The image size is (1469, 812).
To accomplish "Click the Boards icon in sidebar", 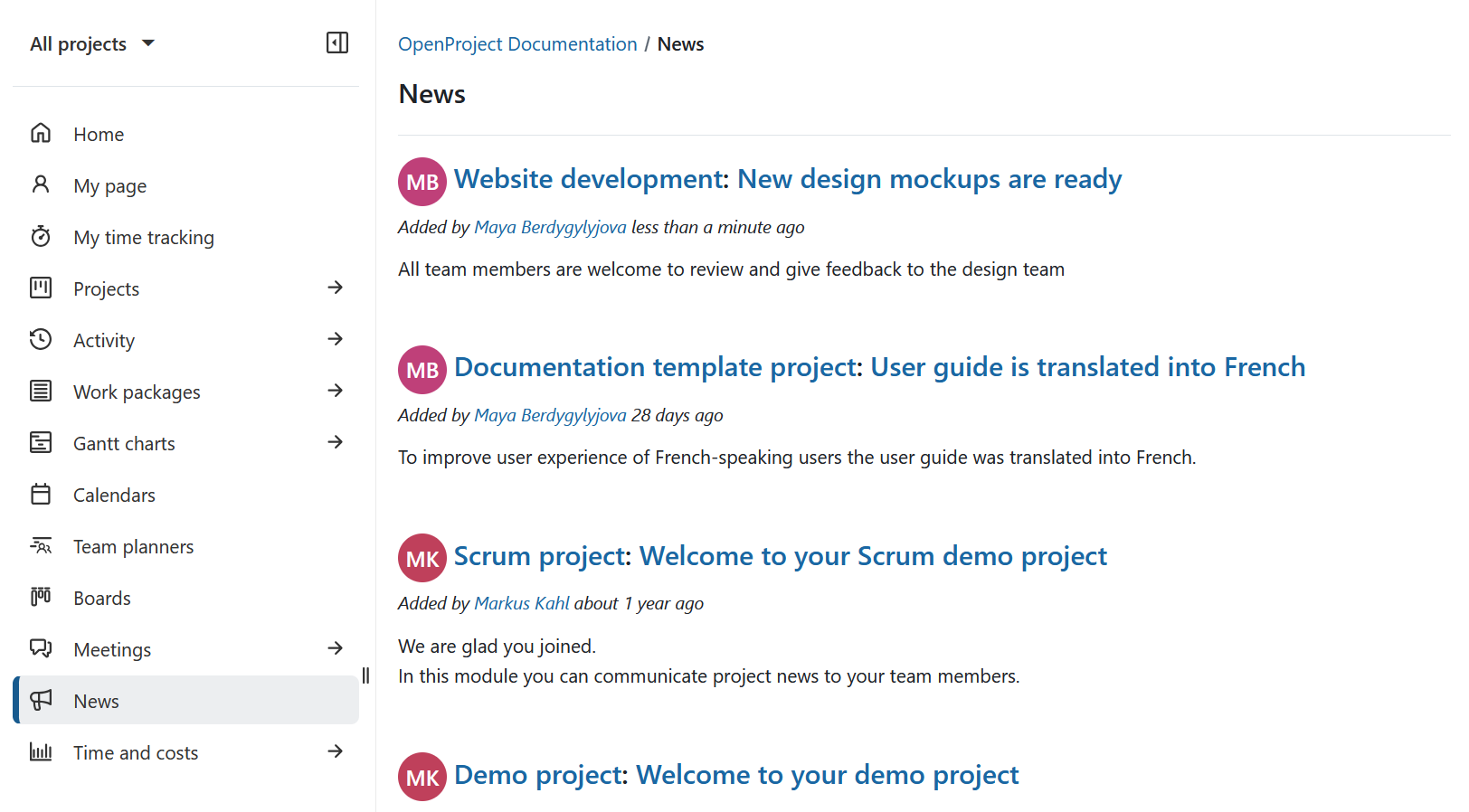I will tap(41, 598).
